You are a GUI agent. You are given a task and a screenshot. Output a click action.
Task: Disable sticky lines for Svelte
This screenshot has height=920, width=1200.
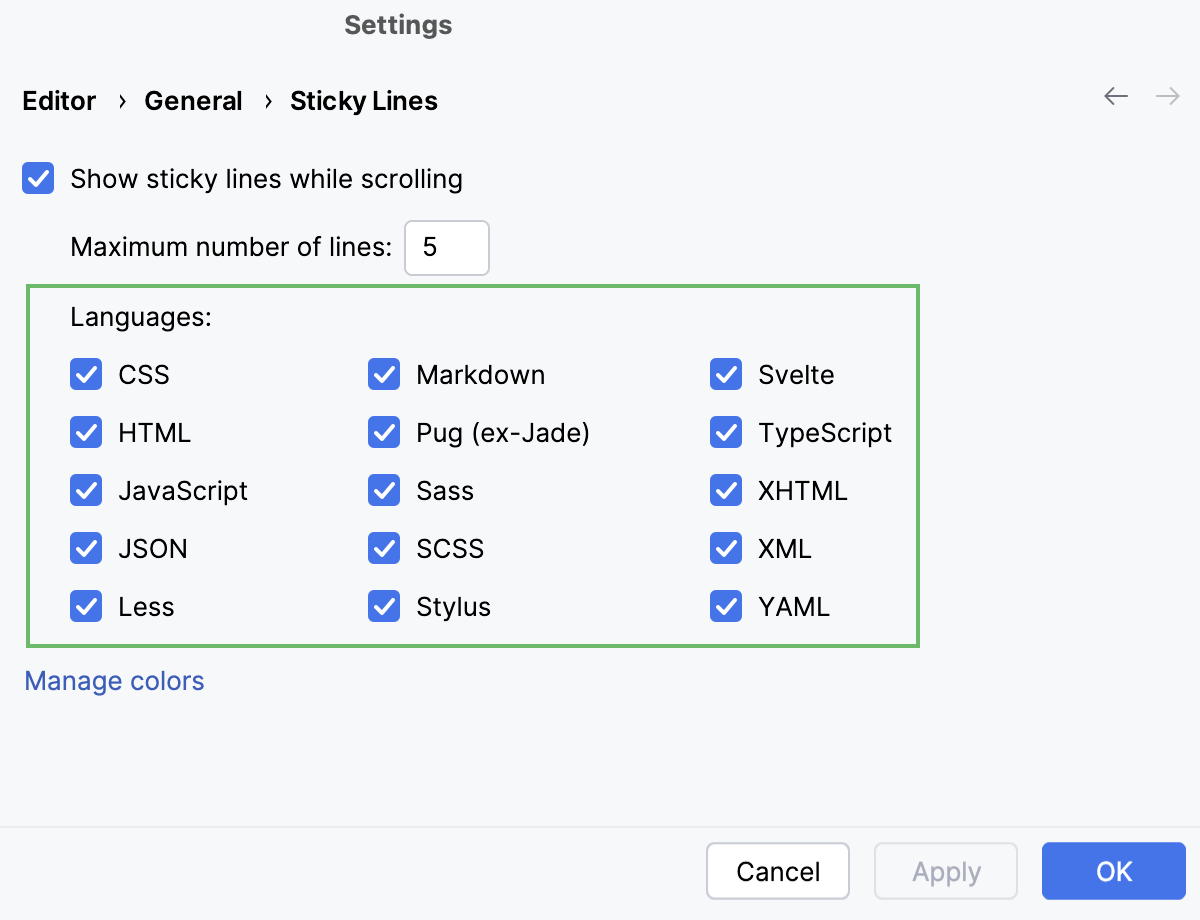pyautogui.click(x=726, y=374)
